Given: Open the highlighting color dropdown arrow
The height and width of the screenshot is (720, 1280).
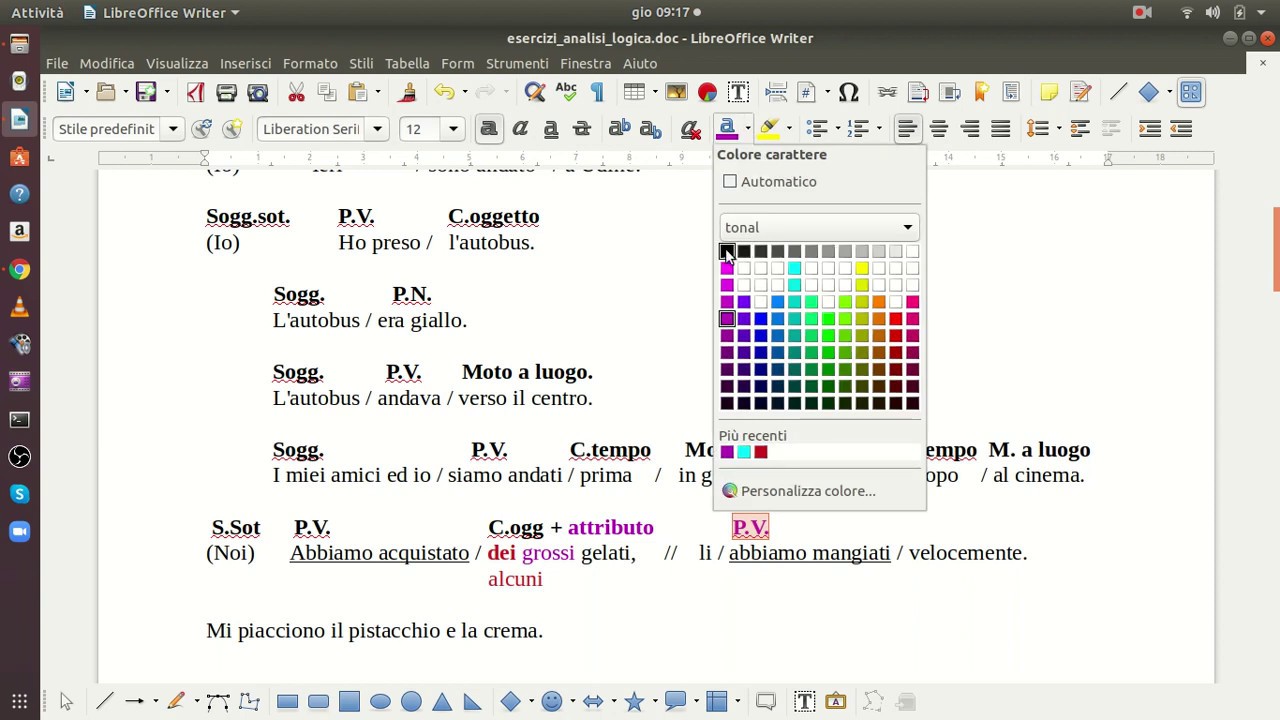Looking at the screenshot, I should 789,129.
